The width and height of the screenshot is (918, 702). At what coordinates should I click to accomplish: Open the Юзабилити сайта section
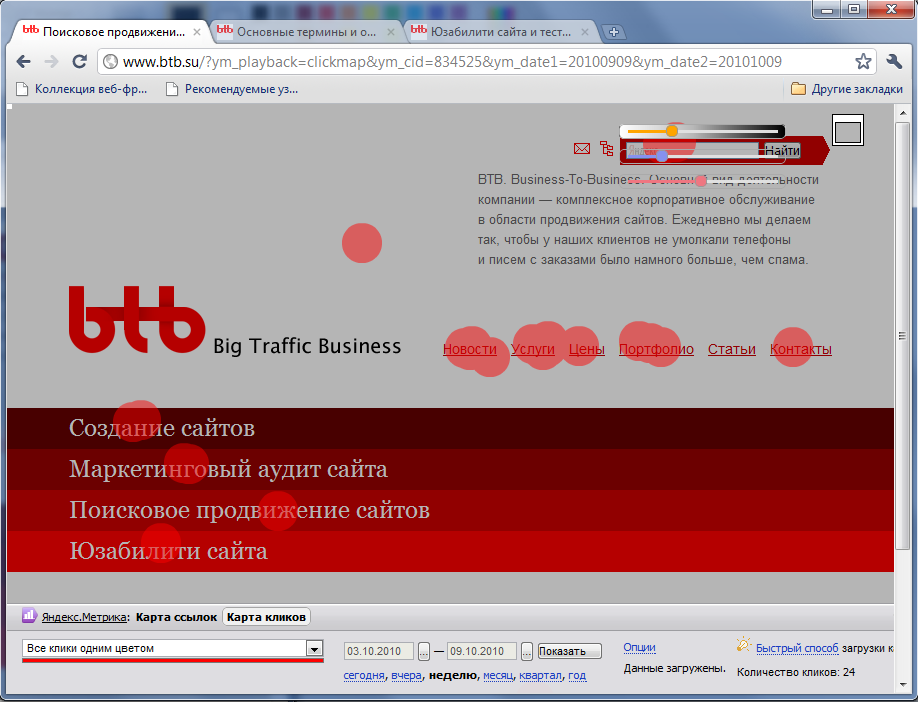click(x=169, y=551)
